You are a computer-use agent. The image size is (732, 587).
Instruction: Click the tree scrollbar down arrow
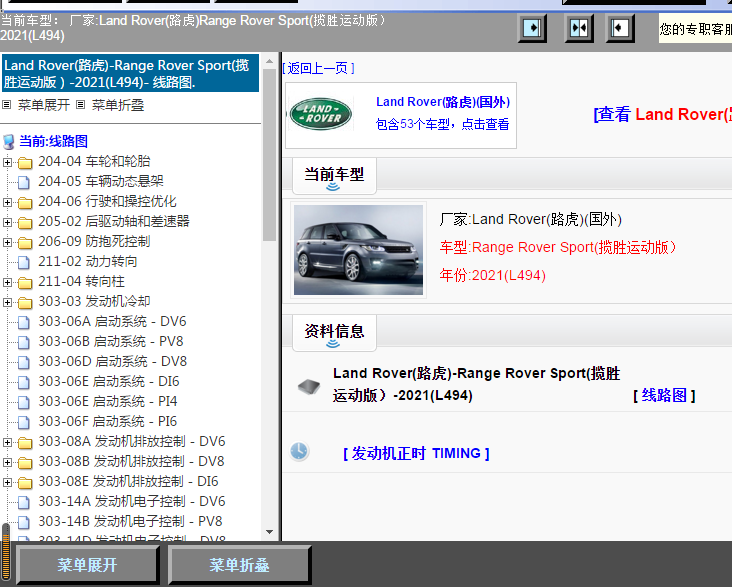tap(269, 532)
